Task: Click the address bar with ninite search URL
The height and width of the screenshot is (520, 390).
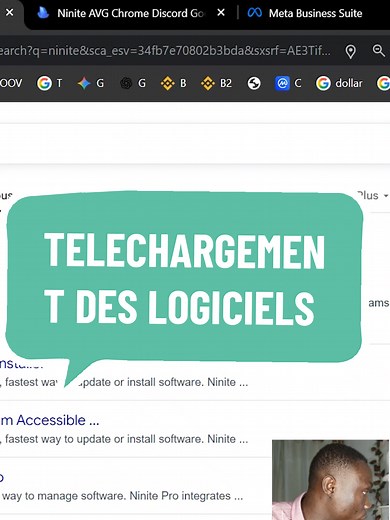Action: 166,51
